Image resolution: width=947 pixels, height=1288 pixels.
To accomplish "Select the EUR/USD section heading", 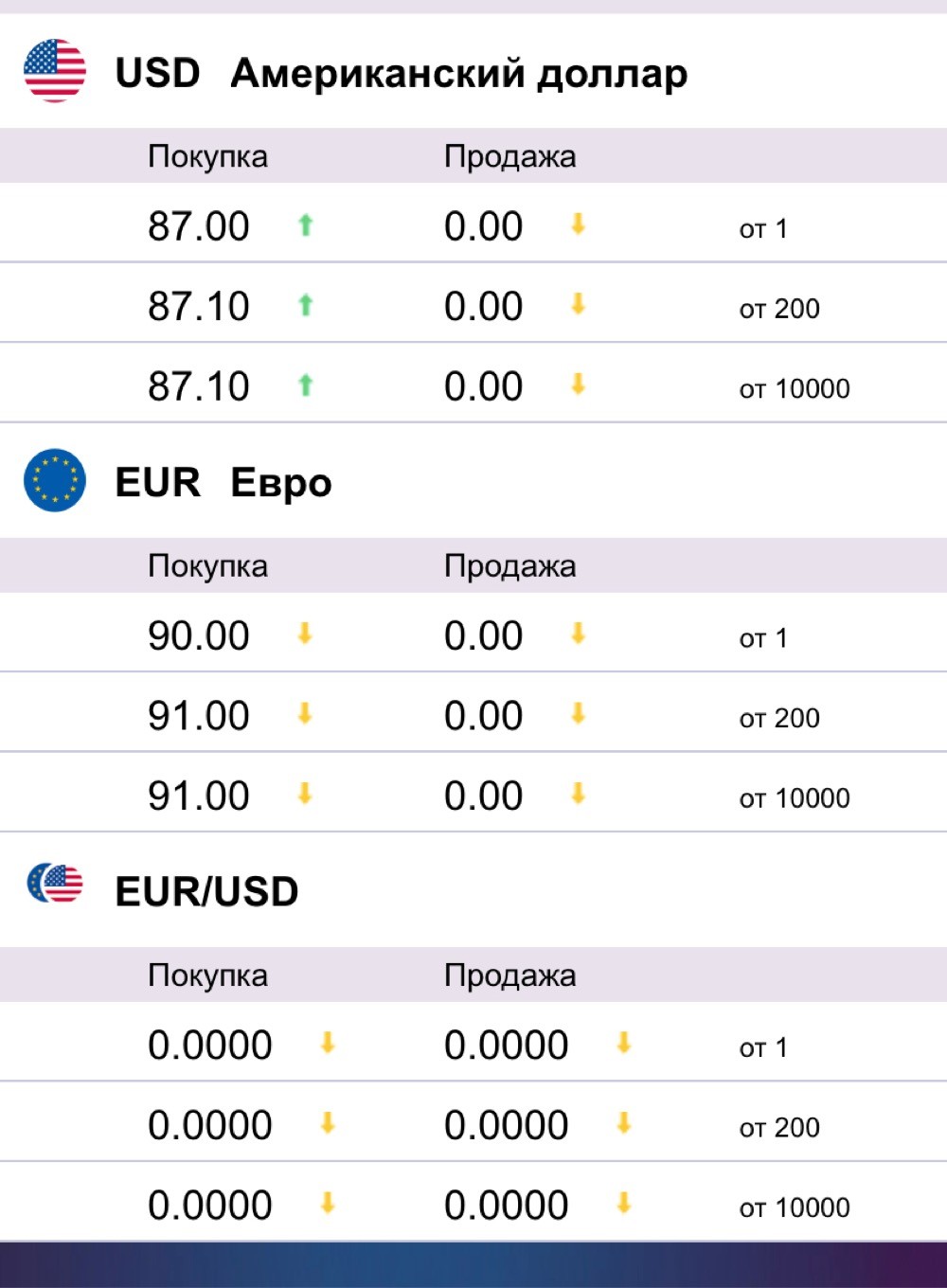I will pos(206,891).
